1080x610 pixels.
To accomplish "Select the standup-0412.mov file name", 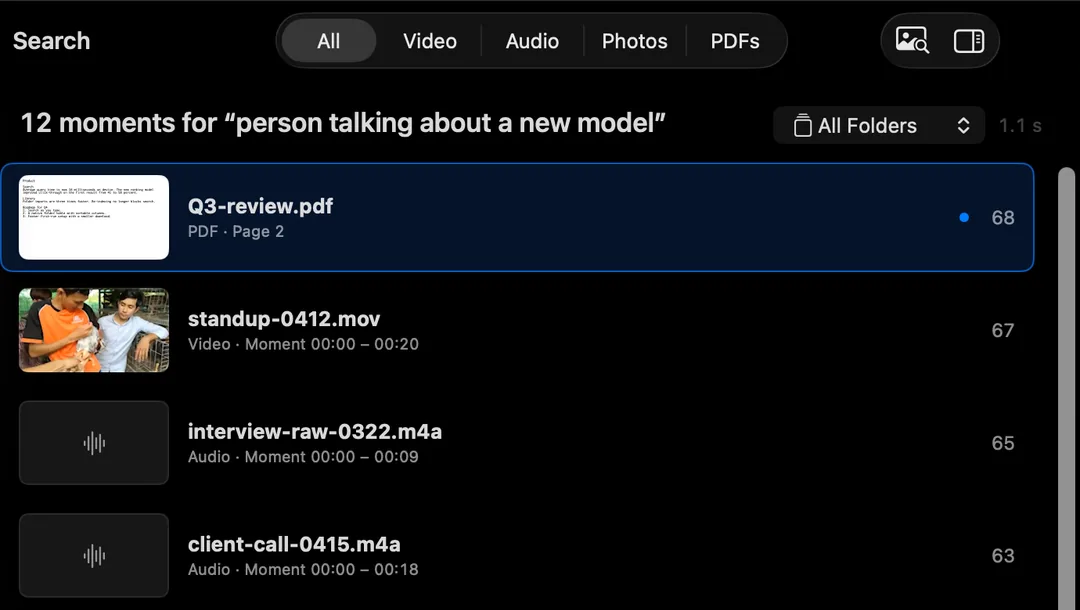I will click(284, 319).
